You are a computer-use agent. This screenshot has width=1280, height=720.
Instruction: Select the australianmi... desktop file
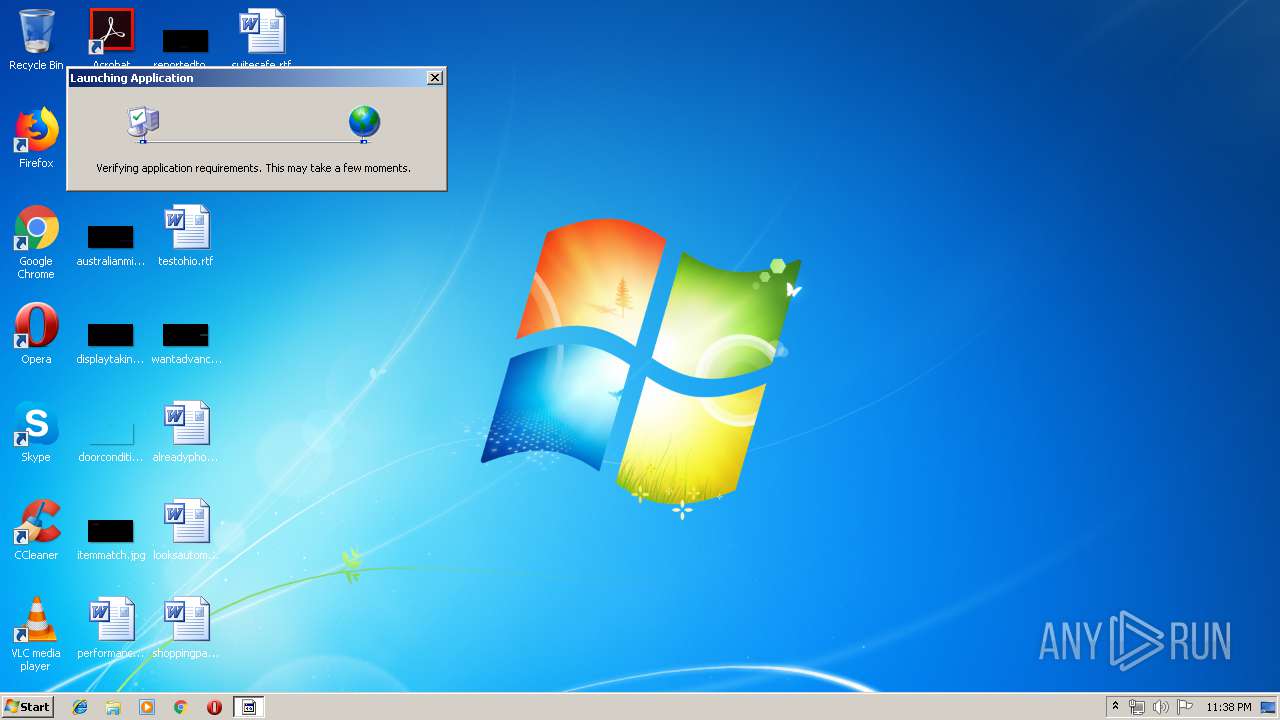coord(110,246)
